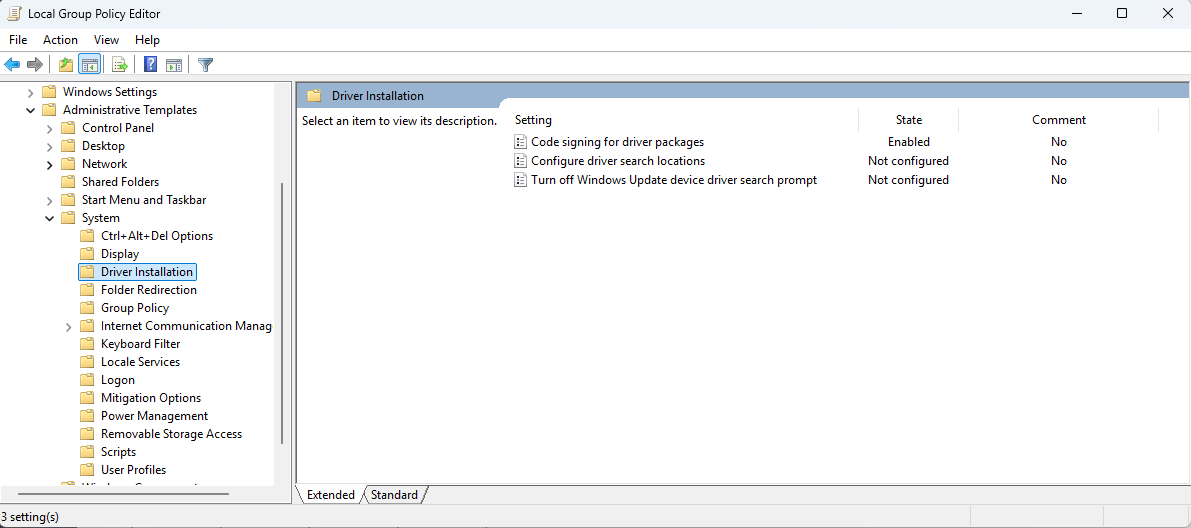
Task: Click Not configured state of Configure driver search
Action: tap(908, 161)
